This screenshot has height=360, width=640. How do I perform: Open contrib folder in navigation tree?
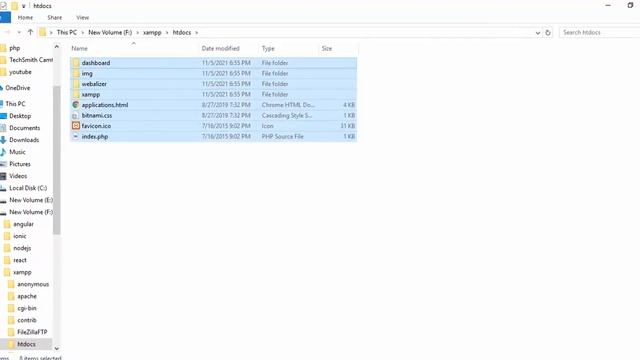[27, 320]
